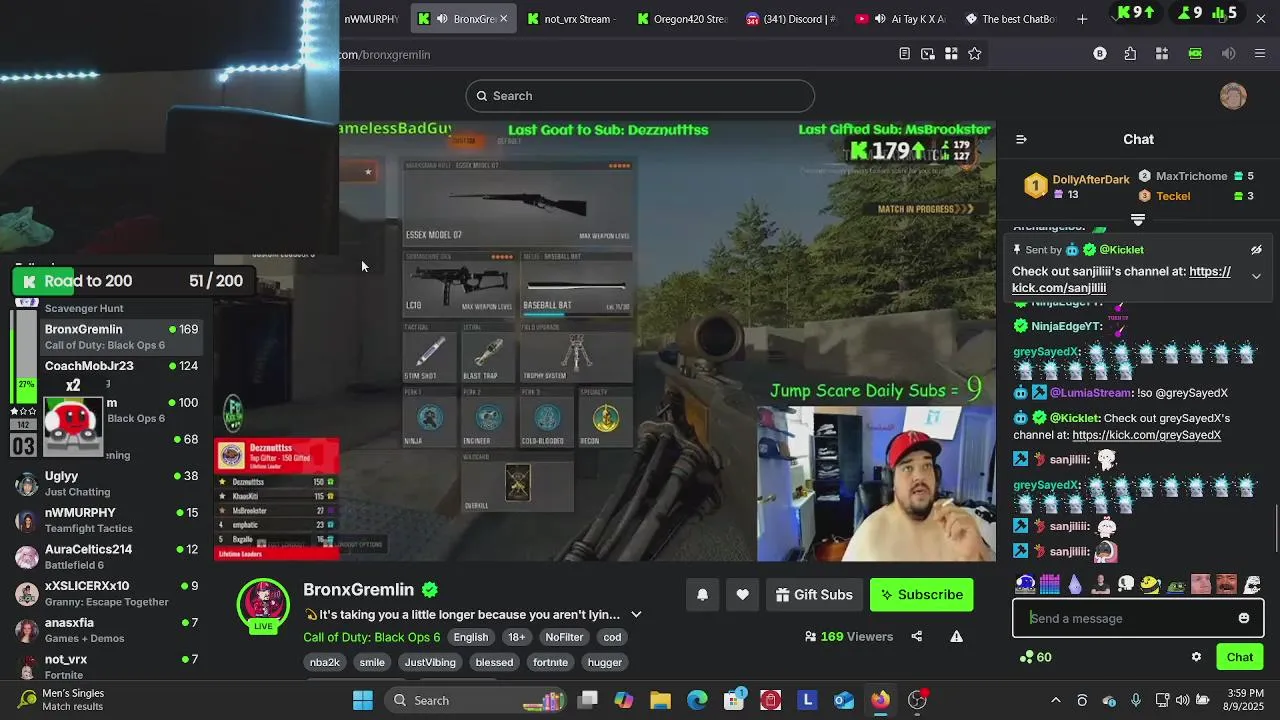The image size is (1280, 720).
Task: Open the Copilot taskbar icon
Action: coord(624,700)
